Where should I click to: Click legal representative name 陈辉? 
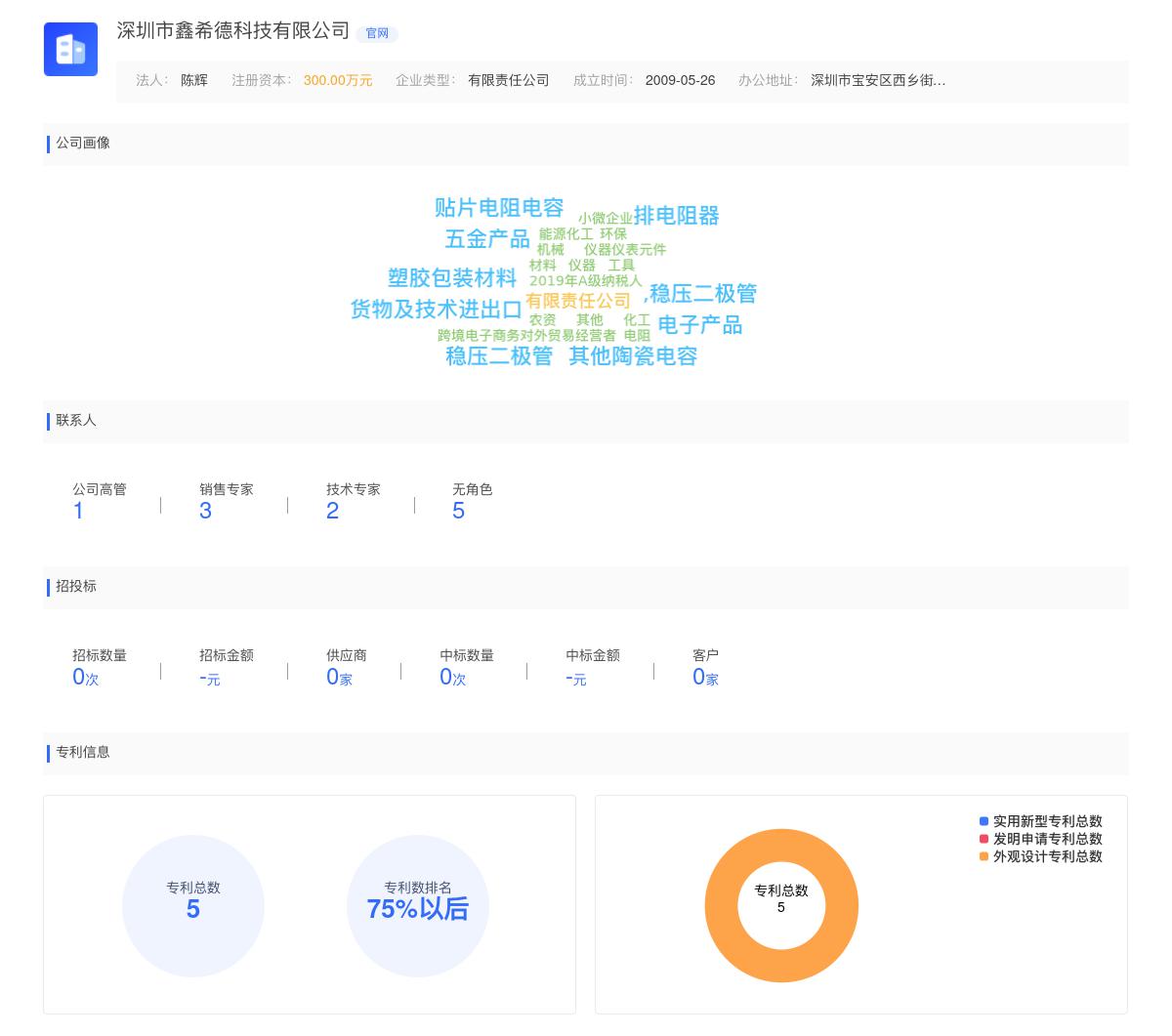[x=194, y=80]
